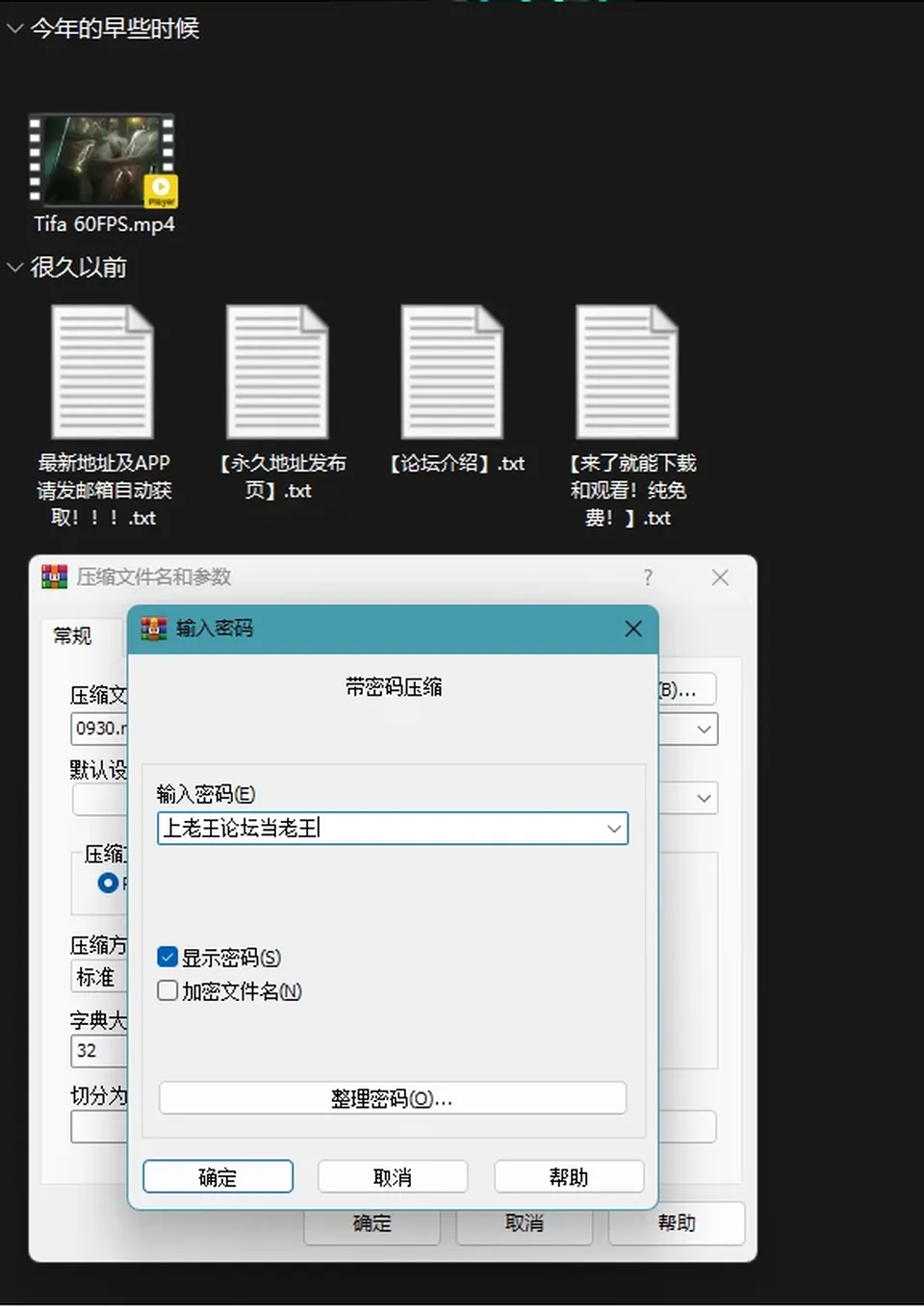The image size is (924, 1307).
Task: Click the help question mark in 压缩文件名和参数 window
Action: point(648,577)
